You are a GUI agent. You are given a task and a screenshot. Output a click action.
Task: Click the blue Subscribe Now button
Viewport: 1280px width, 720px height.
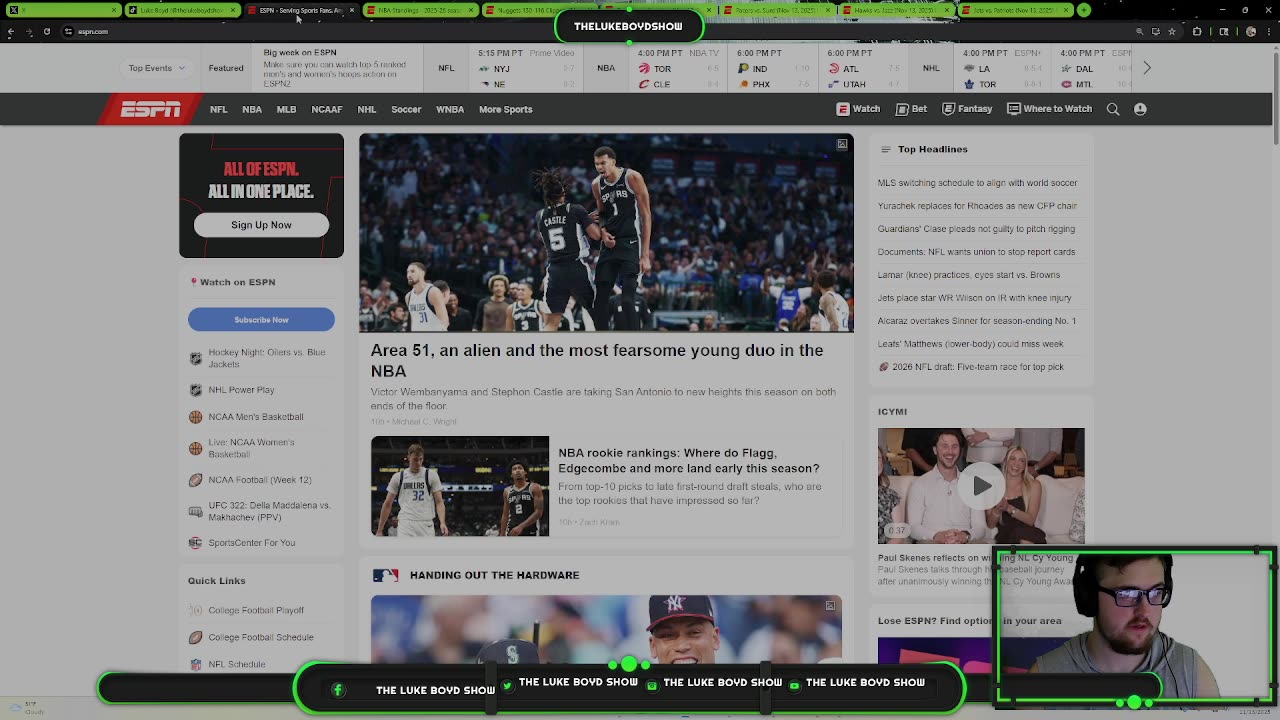click(x=261, y=320)
